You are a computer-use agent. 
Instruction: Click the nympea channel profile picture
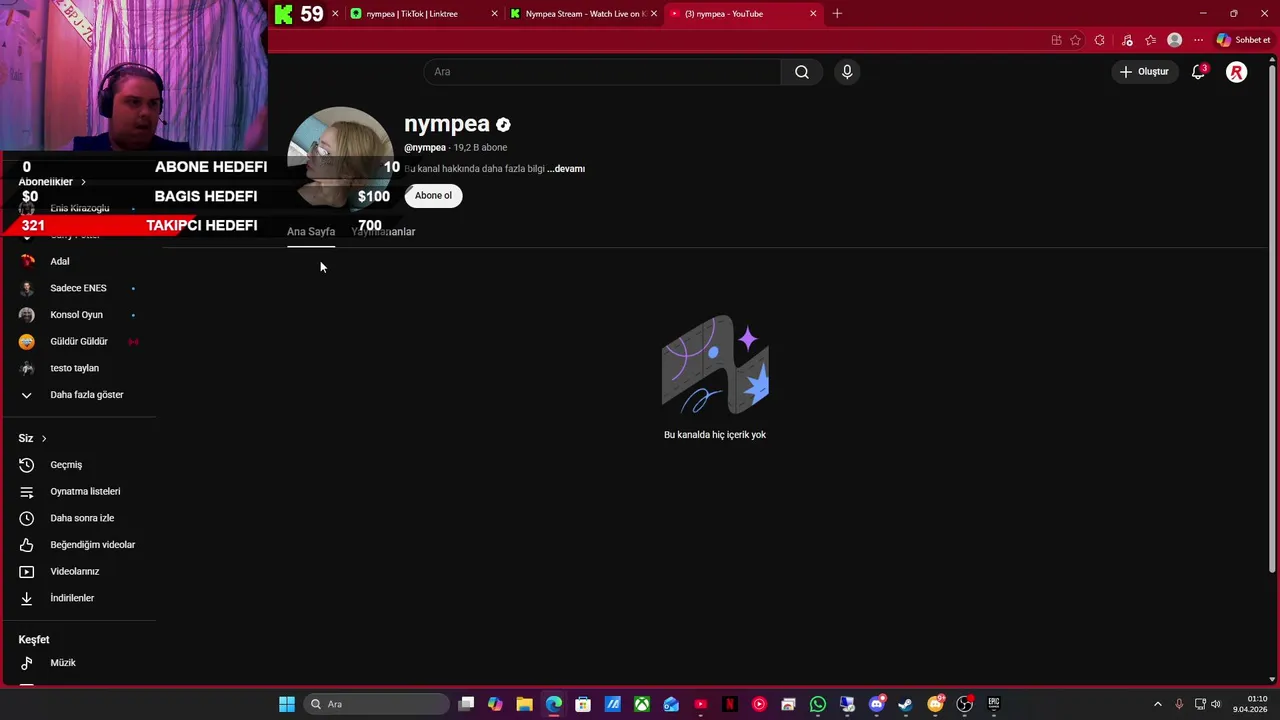click(340, 158)
